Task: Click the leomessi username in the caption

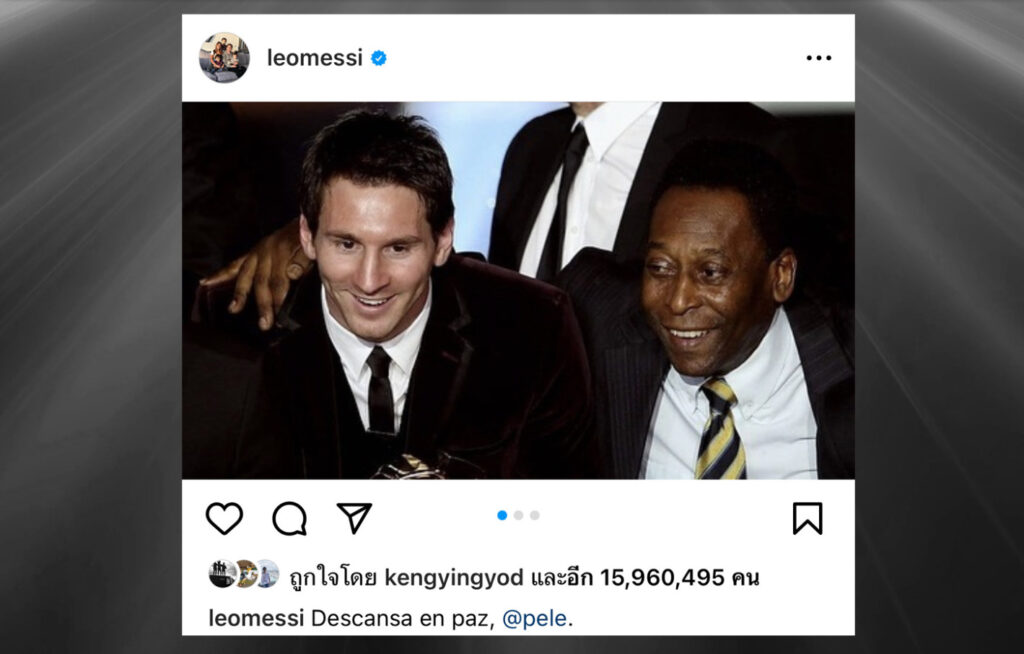Action: click(256, 618)
